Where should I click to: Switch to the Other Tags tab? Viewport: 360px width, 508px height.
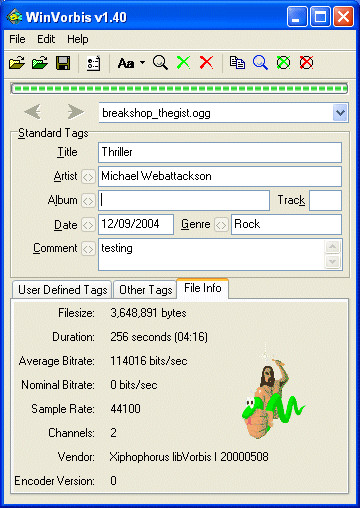pos(145,290)
